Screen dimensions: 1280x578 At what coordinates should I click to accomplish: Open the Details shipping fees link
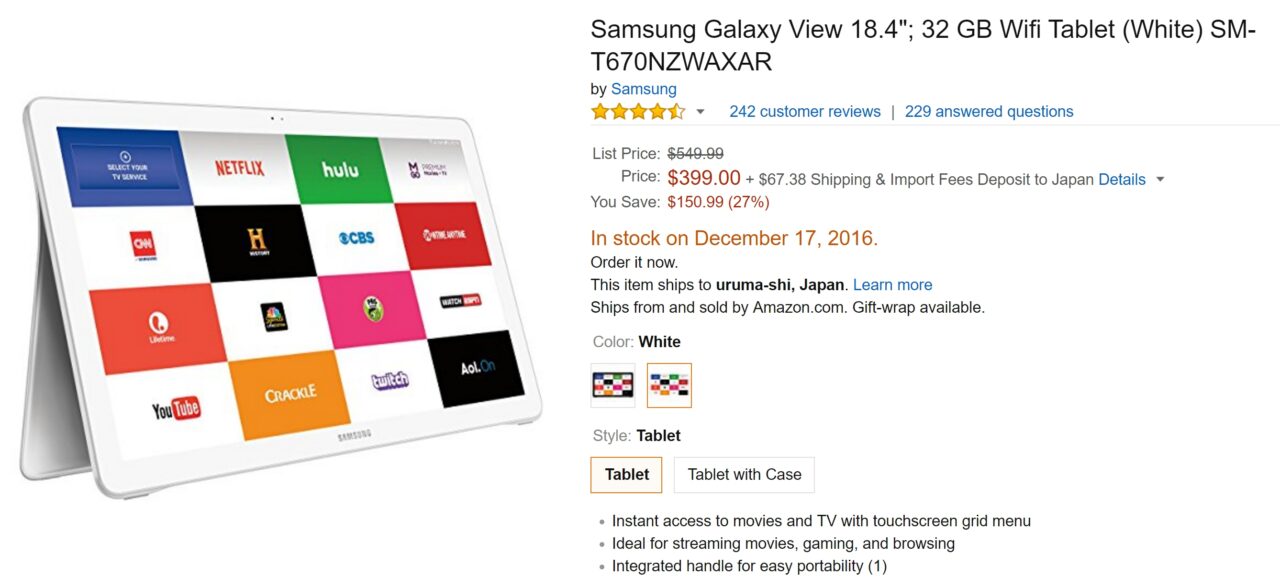click(x=1122, y=180)
